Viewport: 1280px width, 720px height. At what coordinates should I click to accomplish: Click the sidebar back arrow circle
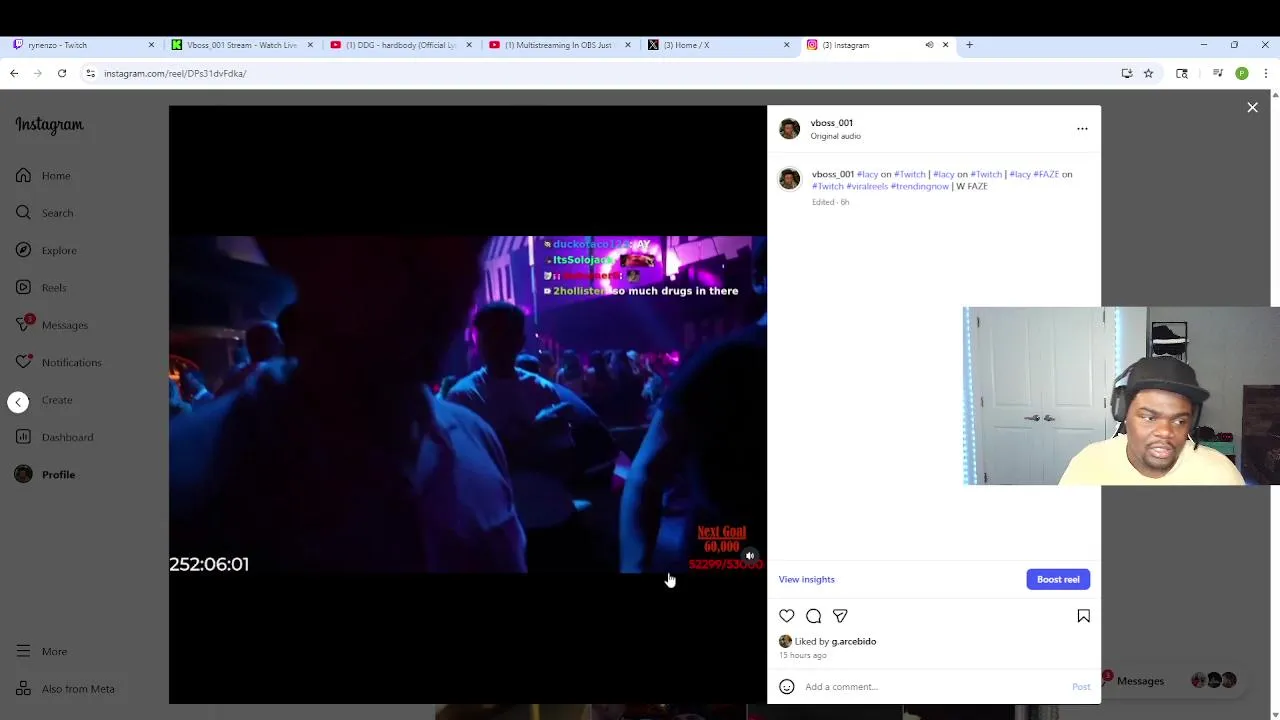tap(18, 401)
